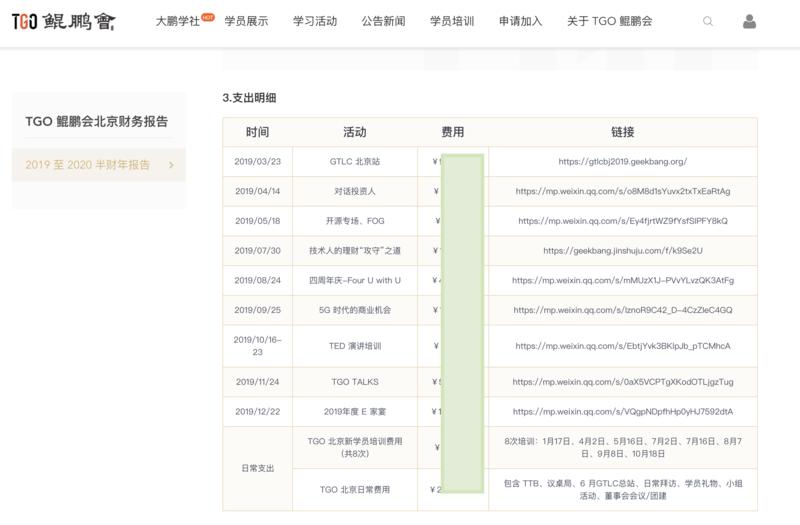Click the 费用 column header
The width and height of the screenshot is (800, 525).
pyautogui.click(x=453, y=132)
